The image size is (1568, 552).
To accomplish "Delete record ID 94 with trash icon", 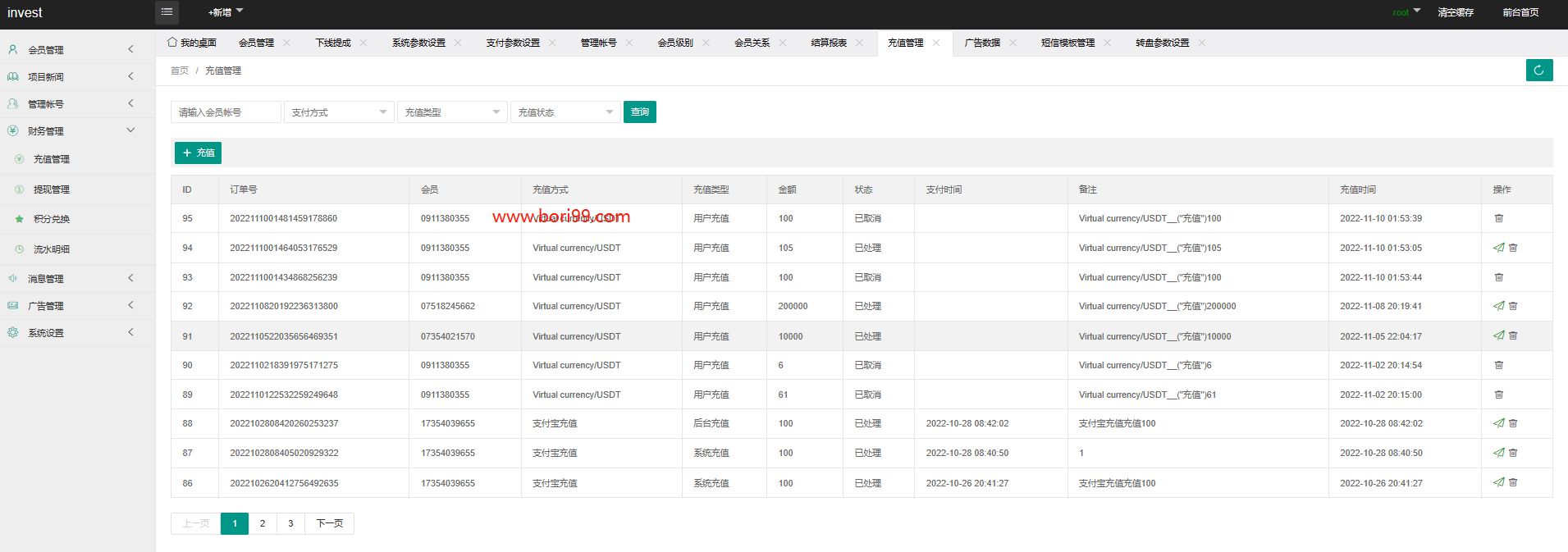I will (1513, 248).
